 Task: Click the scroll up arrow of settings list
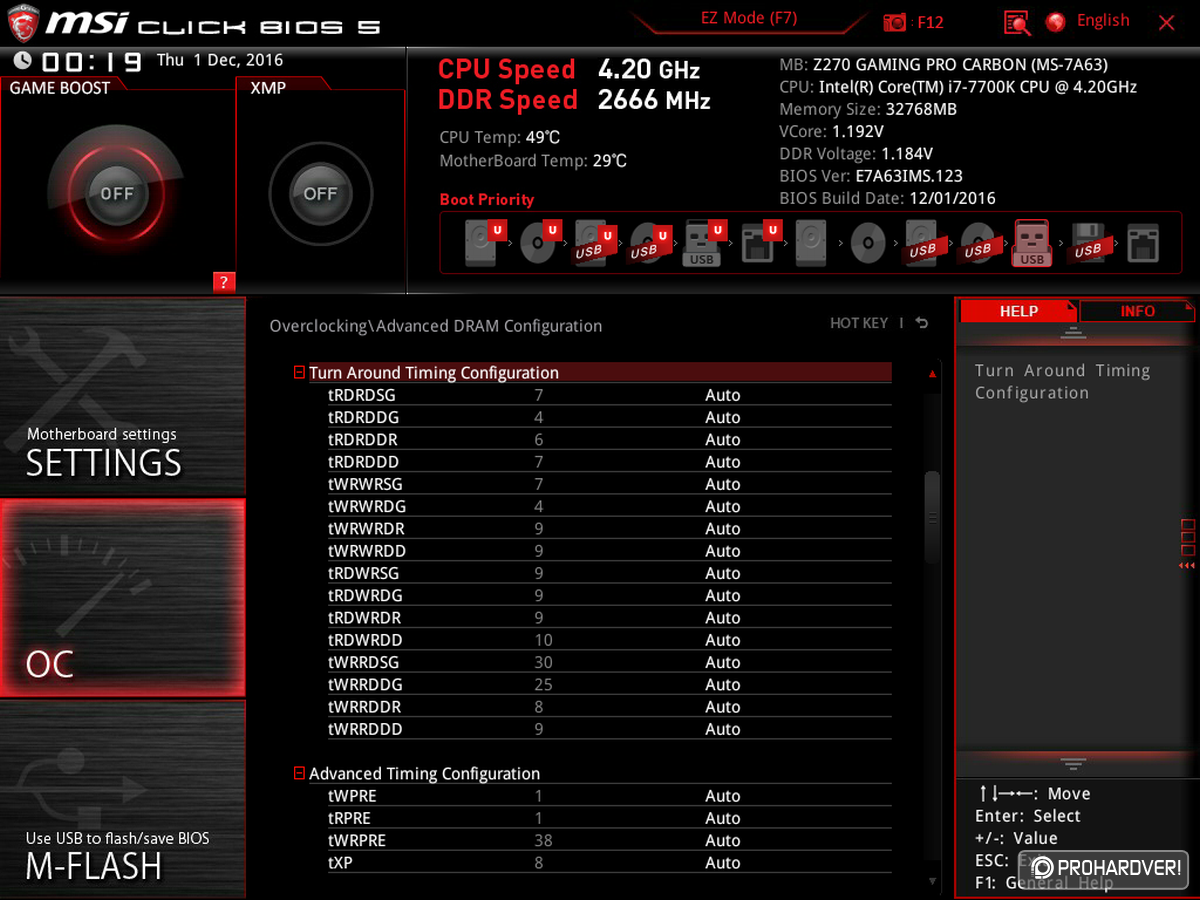(x=933, y=374)
